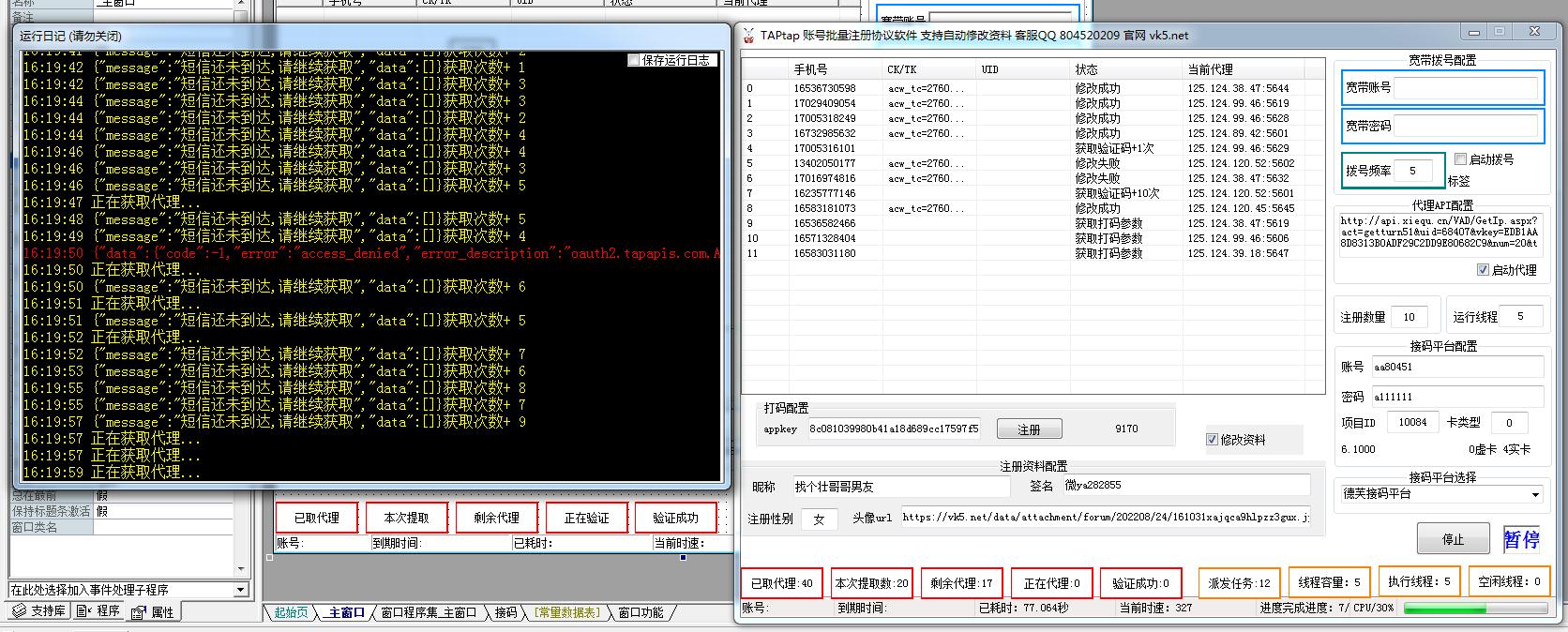Click the blue 暂停 label

click(1521, 539)
